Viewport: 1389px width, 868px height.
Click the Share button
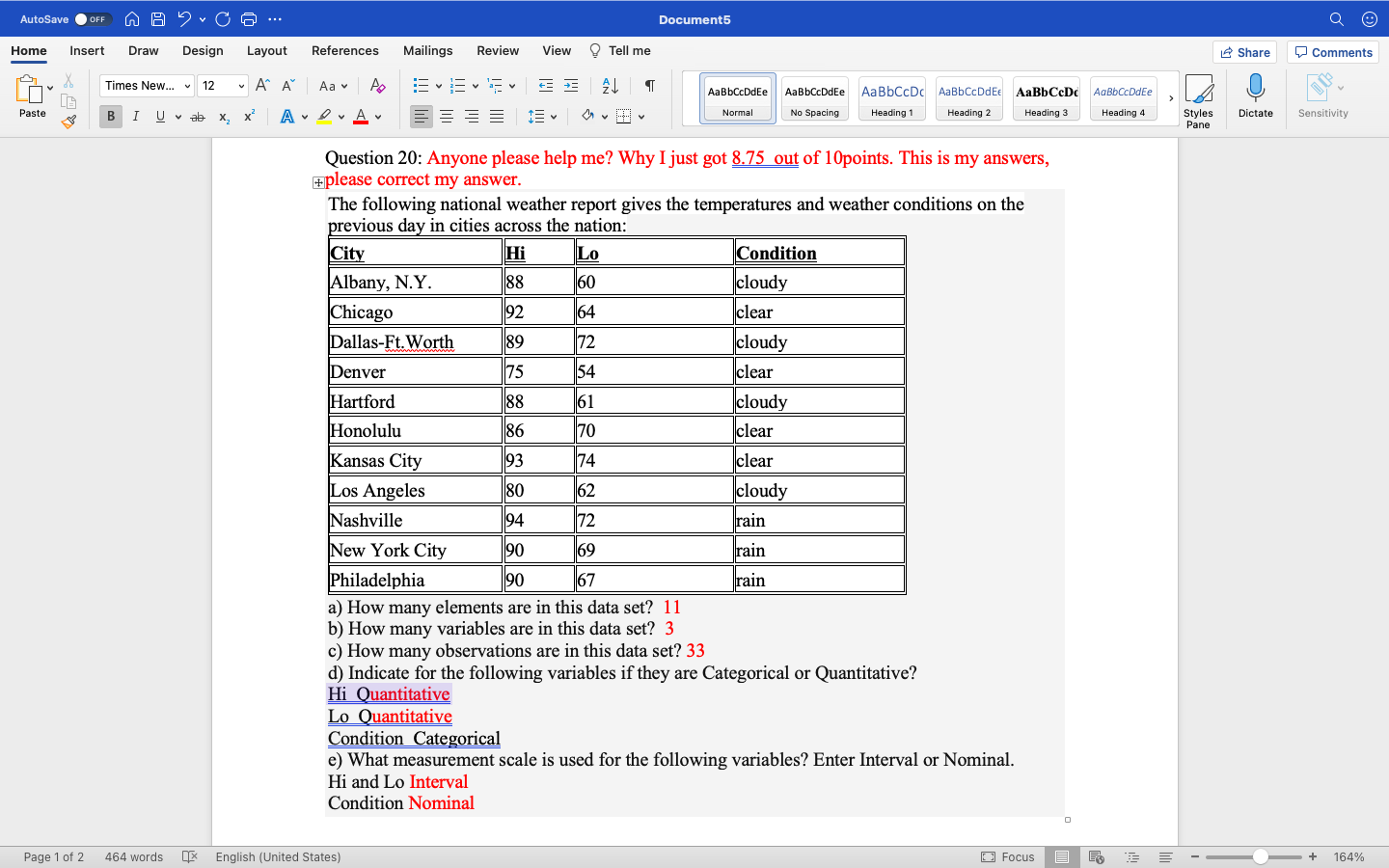(x=1244, y=52)
